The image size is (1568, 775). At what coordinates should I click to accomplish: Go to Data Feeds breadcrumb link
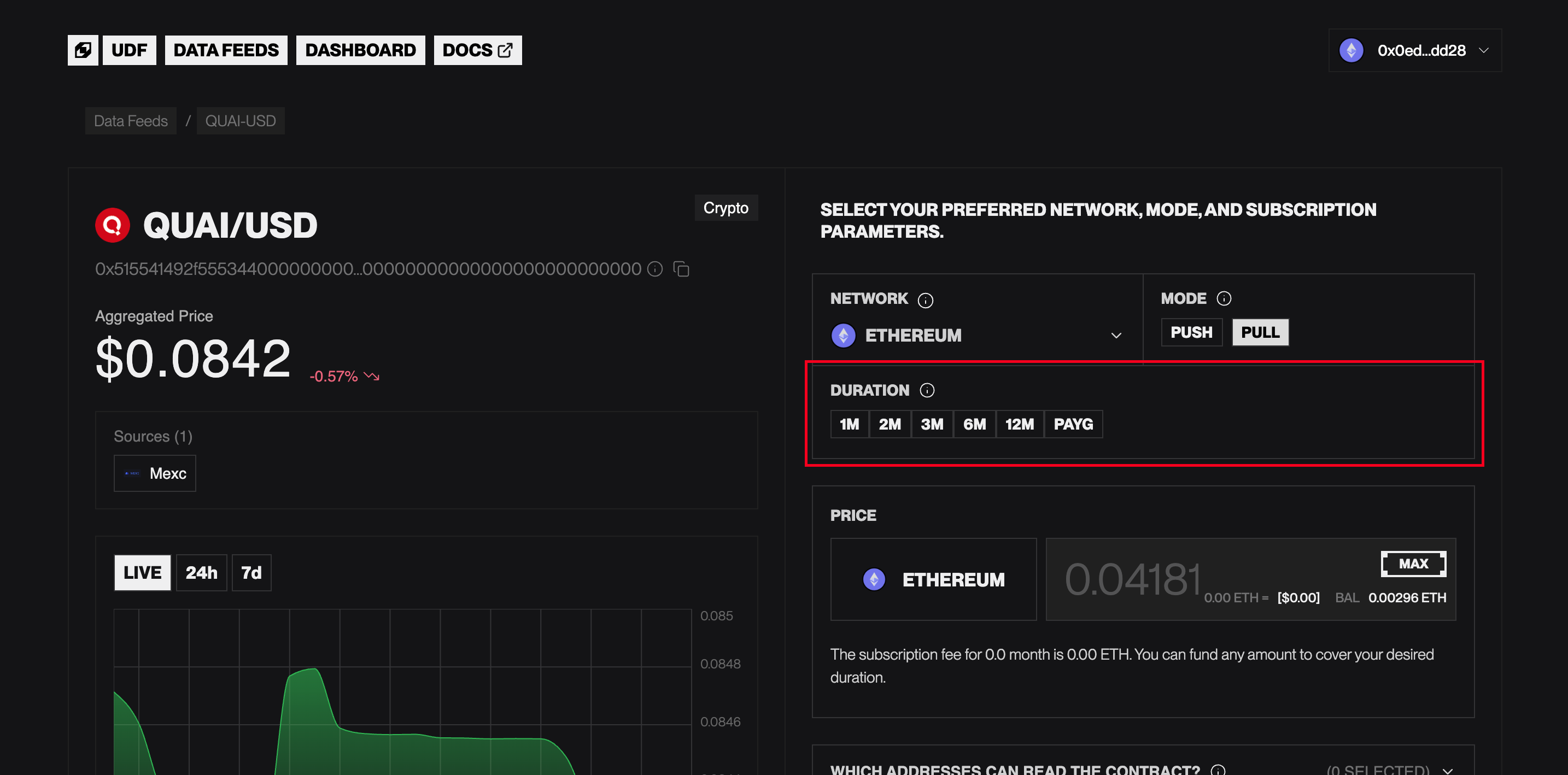point(131,121)
